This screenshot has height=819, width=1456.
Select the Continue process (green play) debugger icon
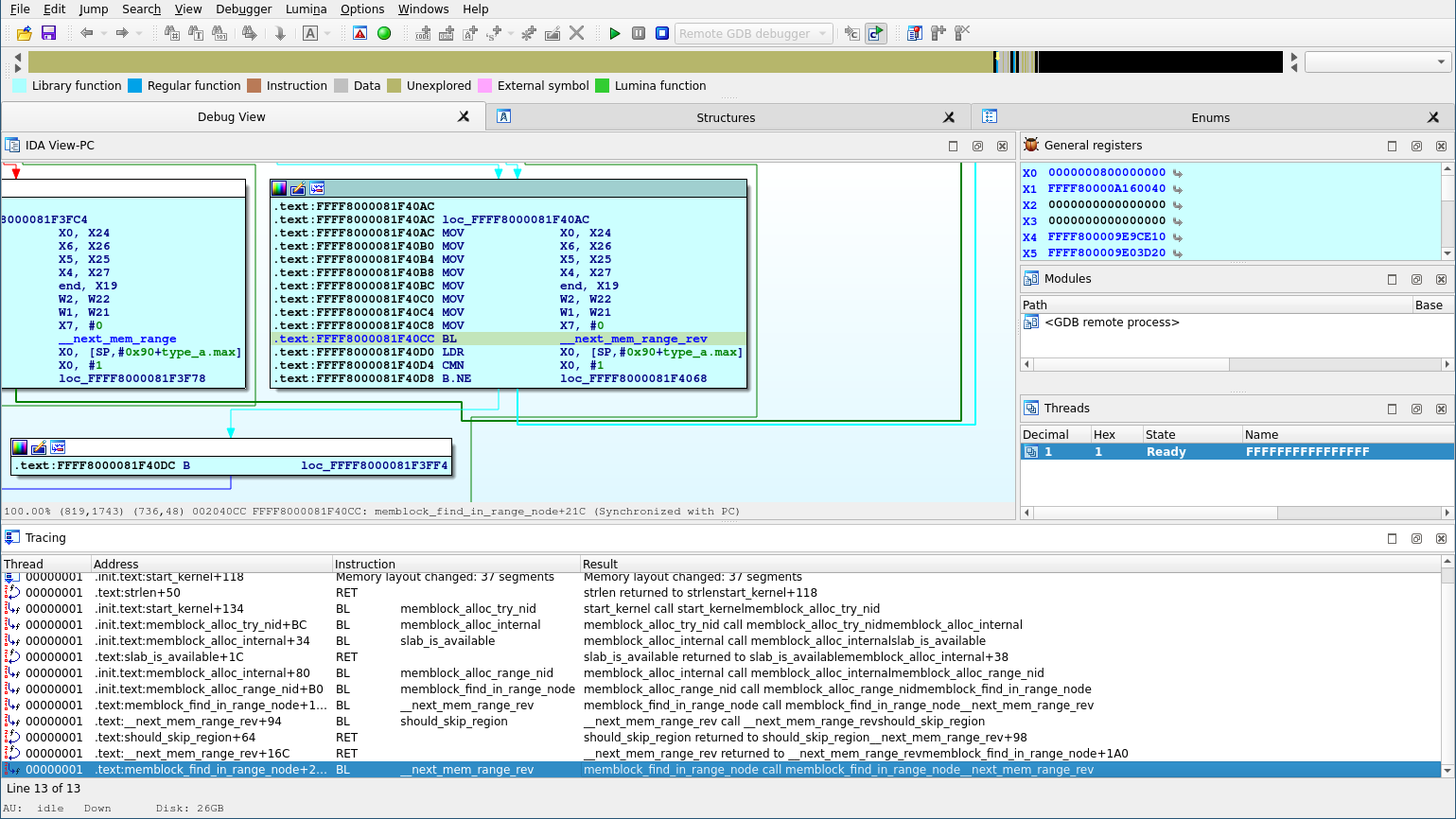click(x=614, y=33)
